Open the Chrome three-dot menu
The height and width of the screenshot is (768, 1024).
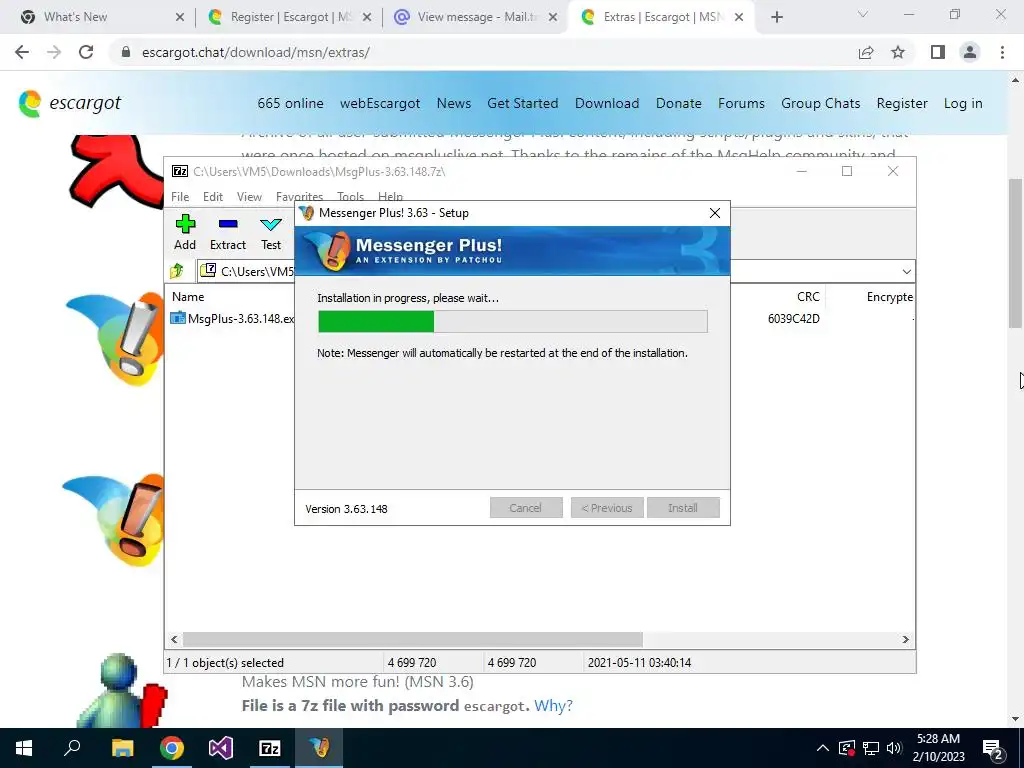(x=1002, y=52)
